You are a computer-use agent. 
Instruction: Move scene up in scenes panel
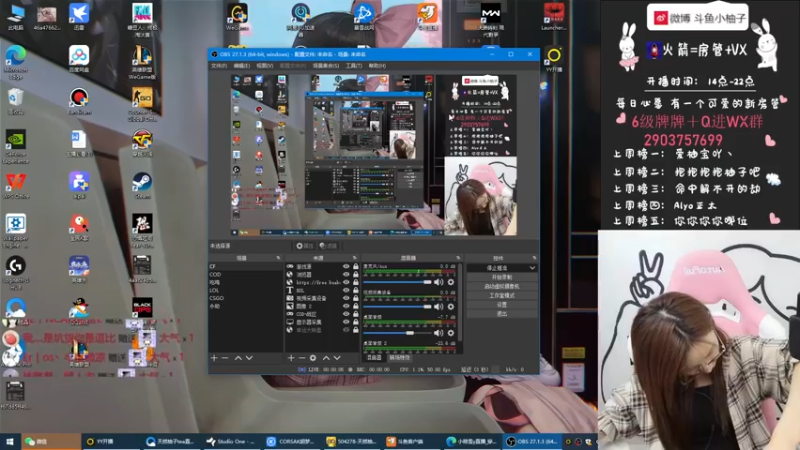[238, 358]
